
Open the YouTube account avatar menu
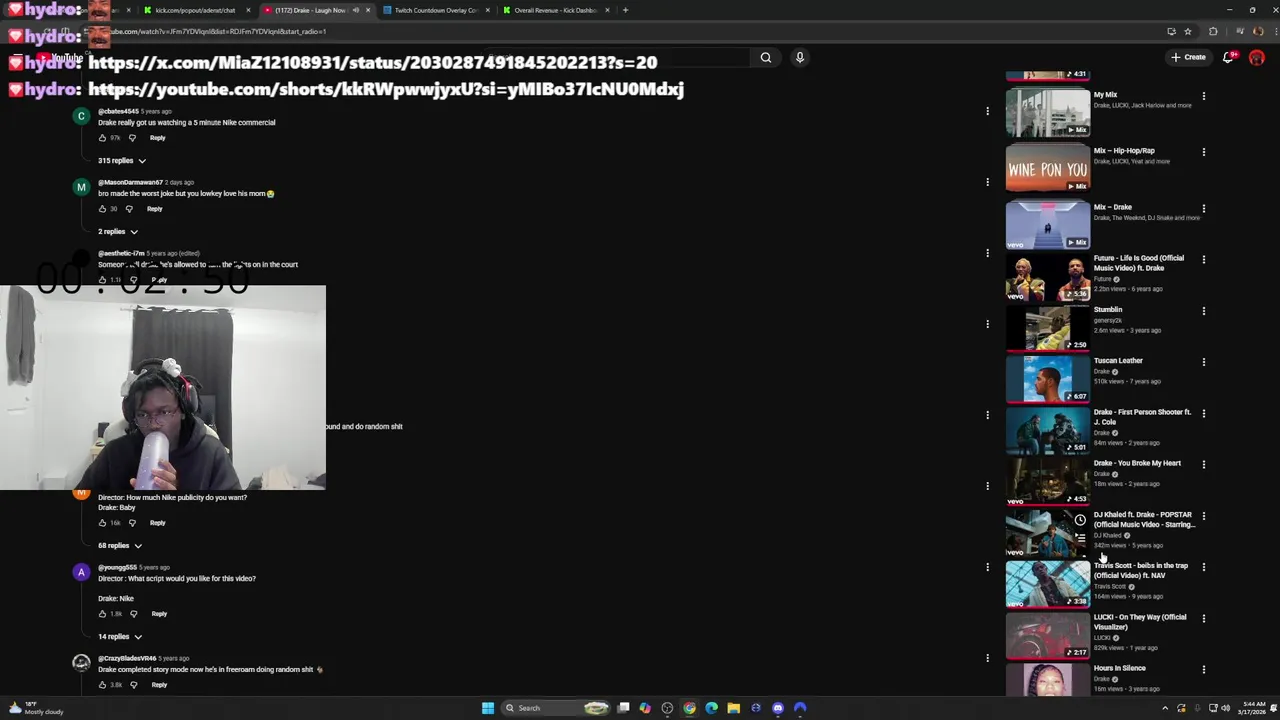click(x=1257, y=58)
